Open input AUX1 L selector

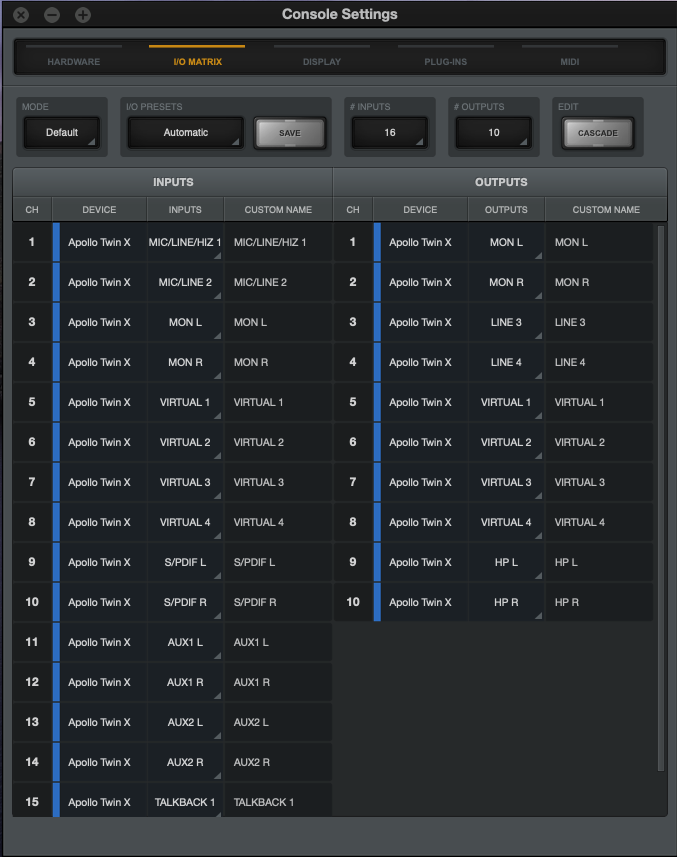tap(185, 642)
